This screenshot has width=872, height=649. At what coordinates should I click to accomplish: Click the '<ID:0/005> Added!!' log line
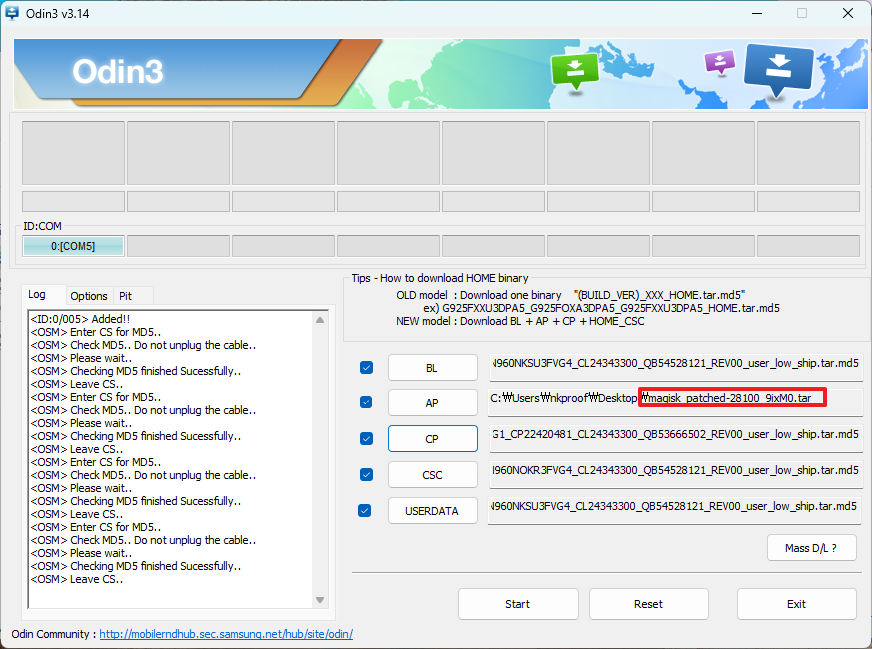(x=81, y=319)
